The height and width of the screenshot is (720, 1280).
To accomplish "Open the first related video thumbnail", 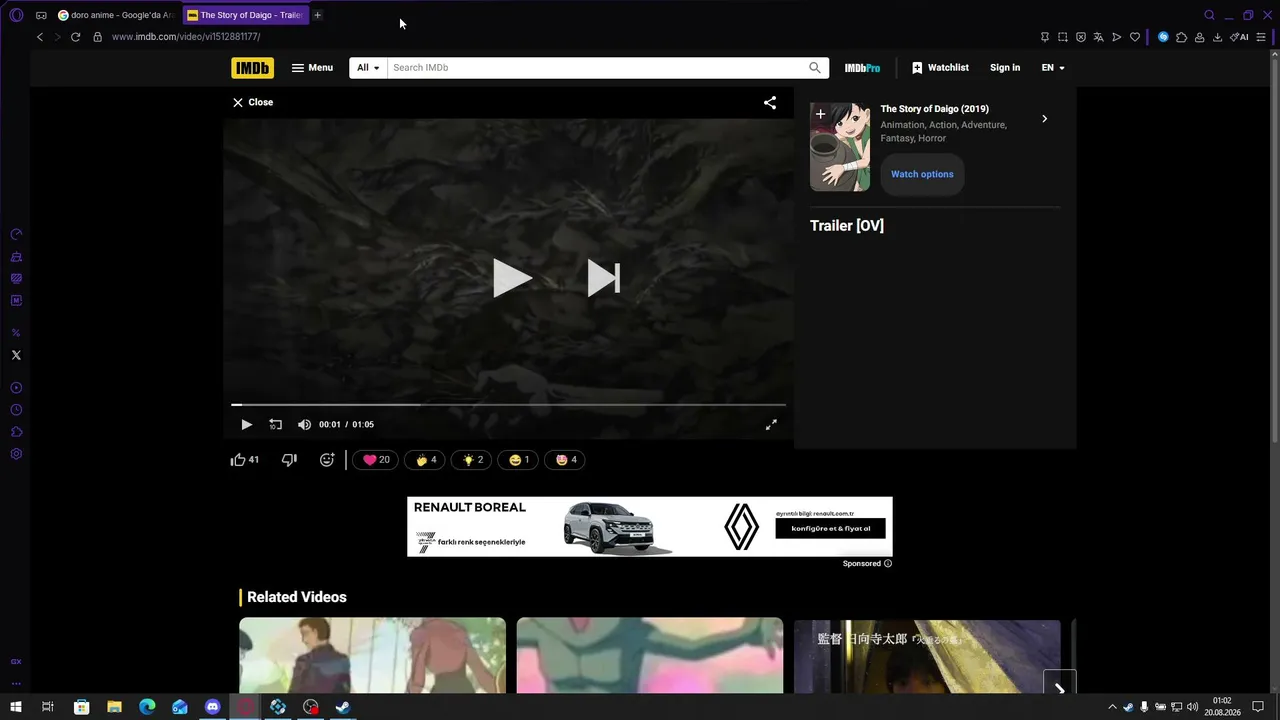I will 372,655.
